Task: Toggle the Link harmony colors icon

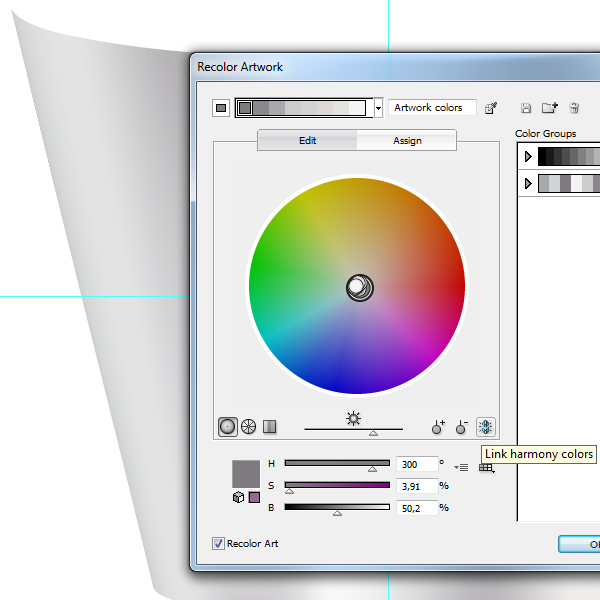Action: (486, 427)
